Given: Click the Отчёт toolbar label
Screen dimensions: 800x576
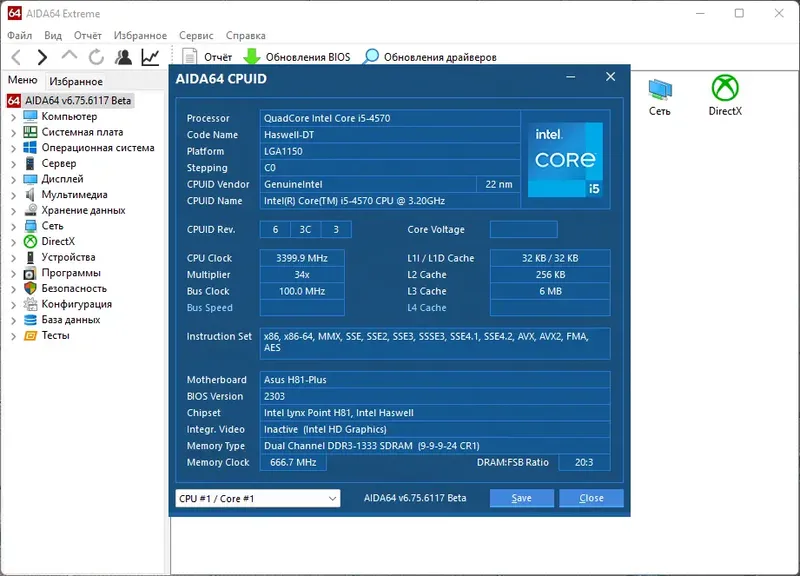Looking at the screenshot, I should pyautogui.click(x=218, y=57).
